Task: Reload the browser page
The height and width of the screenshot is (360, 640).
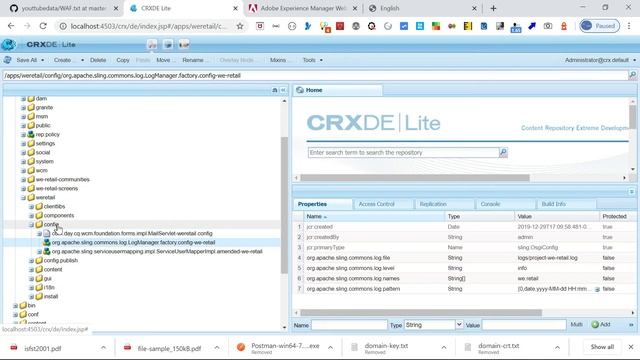Action: pyautogui.click(x=43, y=26)
